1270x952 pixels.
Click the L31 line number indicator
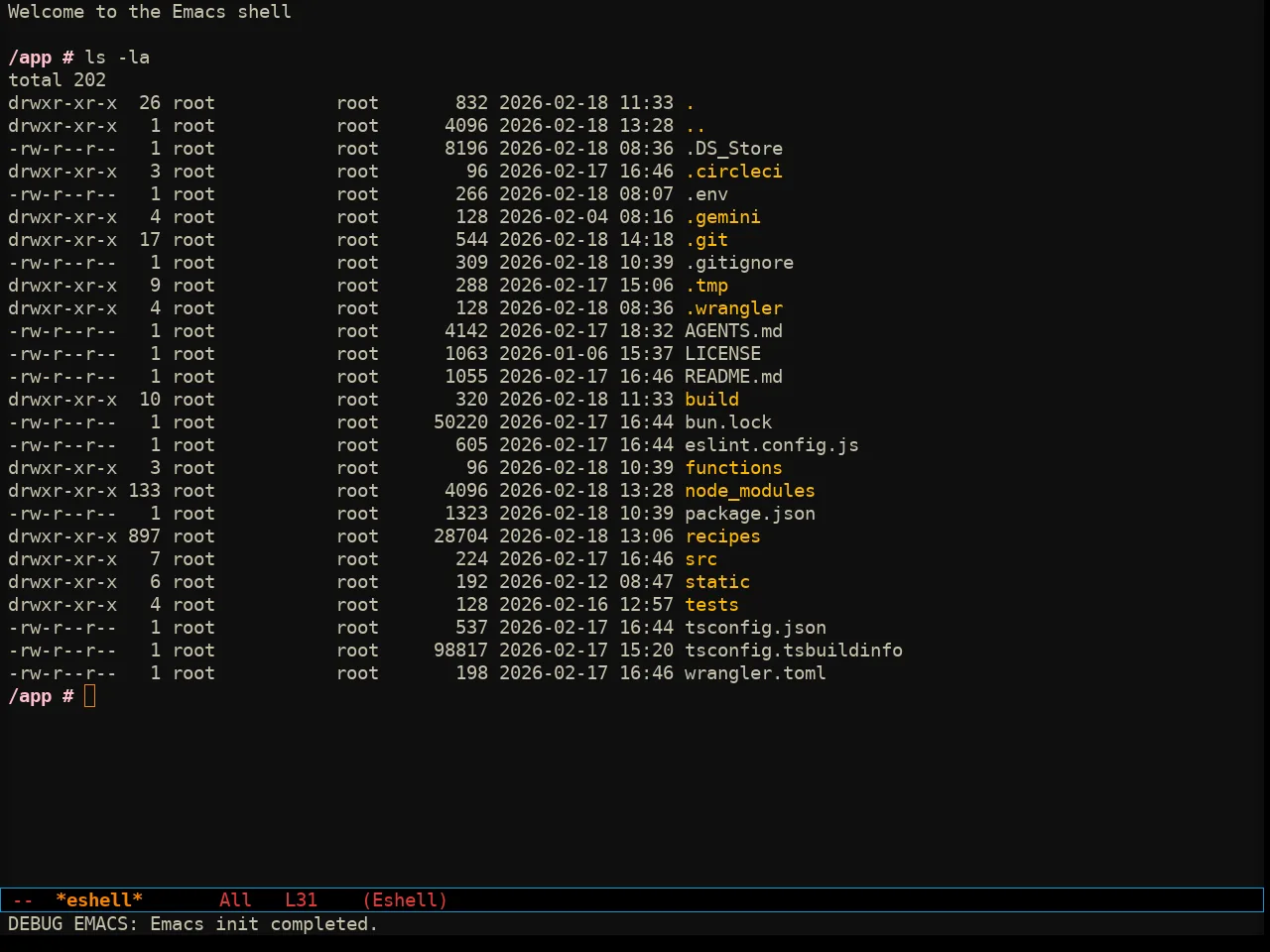301,900
